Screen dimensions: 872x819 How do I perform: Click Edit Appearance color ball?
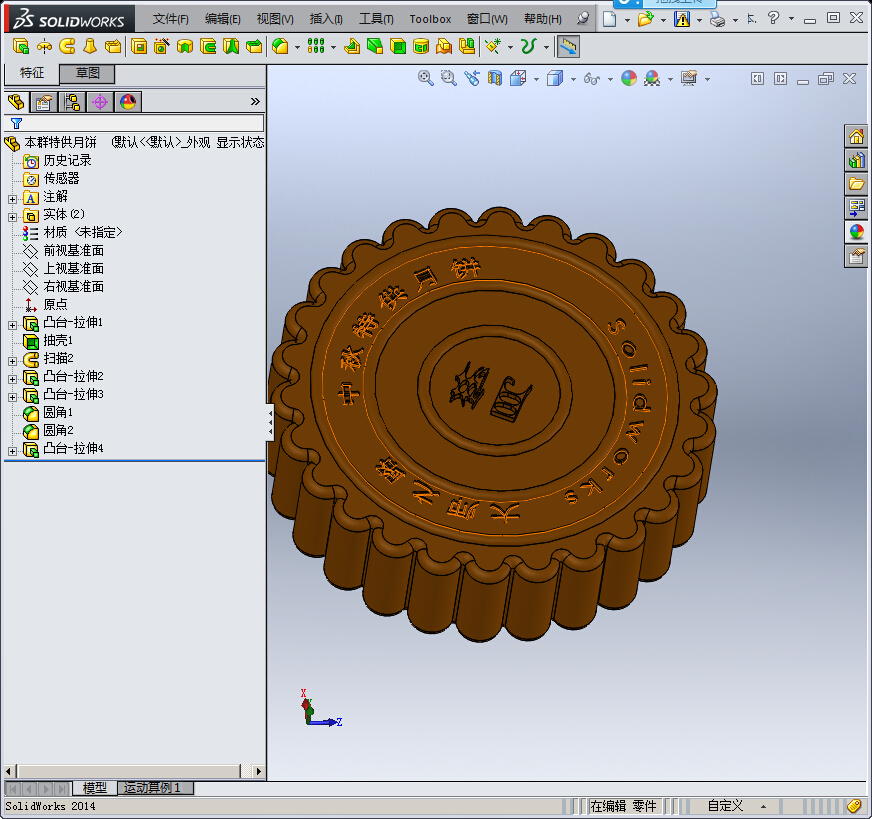[629, 78]
